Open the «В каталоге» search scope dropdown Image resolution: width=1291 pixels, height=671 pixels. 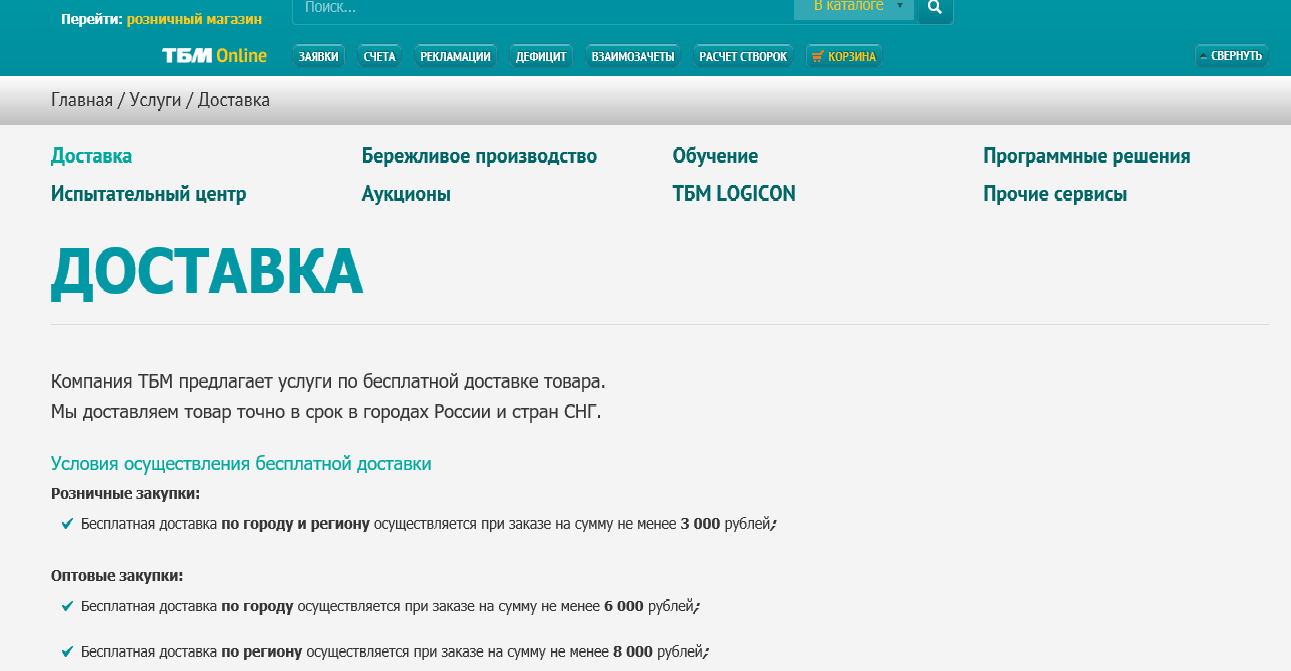(854, 8)
